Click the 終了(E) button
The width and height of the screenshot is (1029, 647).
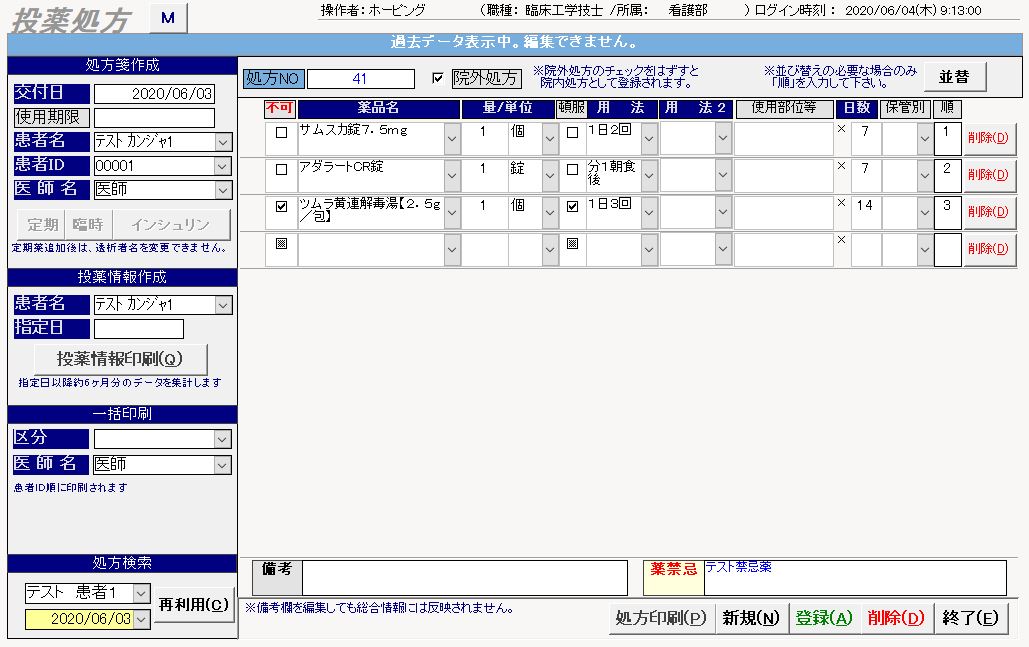[971, 618]
